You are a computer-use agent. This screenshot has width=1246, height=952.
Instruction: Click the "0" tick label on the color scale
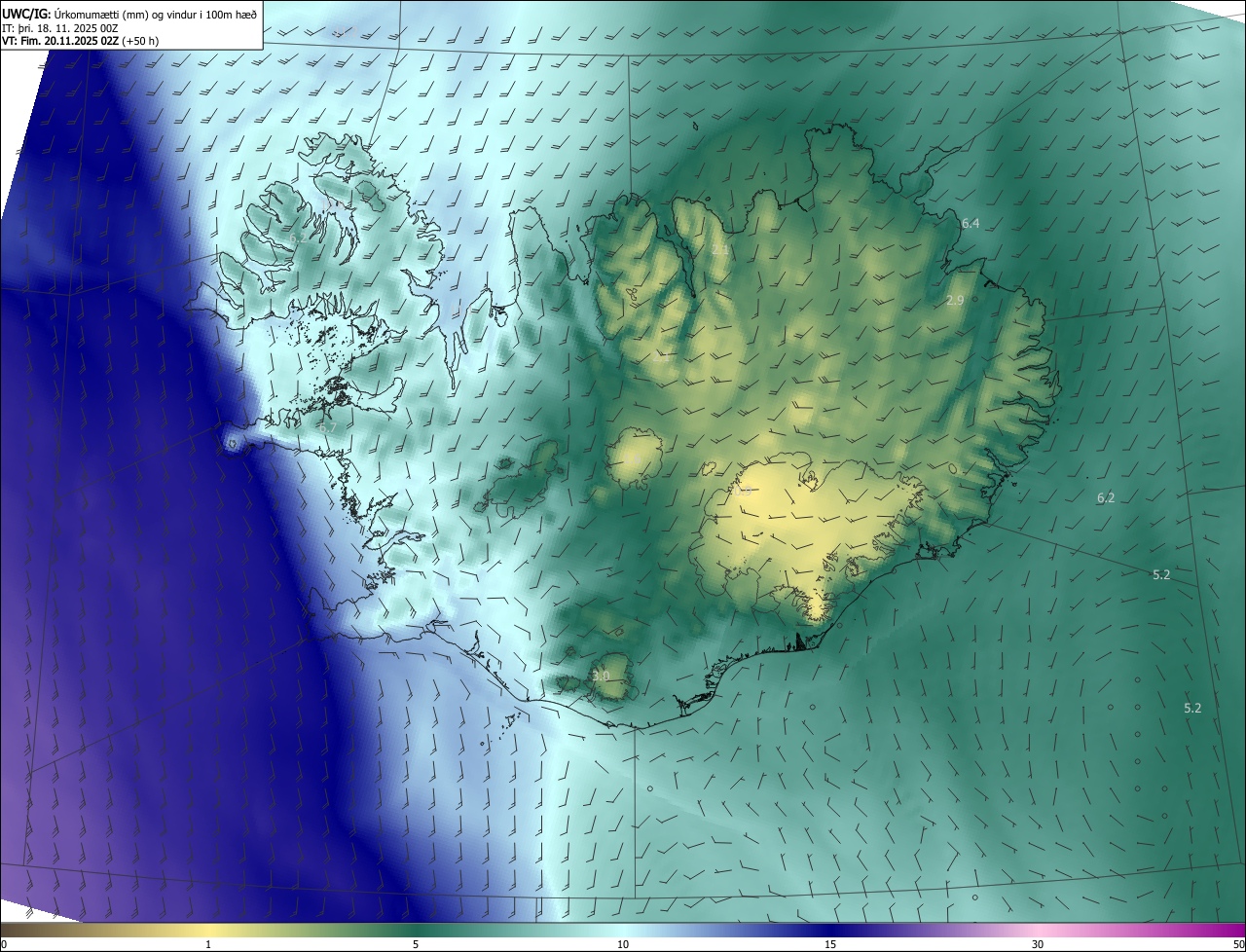[x=4, y=944]
